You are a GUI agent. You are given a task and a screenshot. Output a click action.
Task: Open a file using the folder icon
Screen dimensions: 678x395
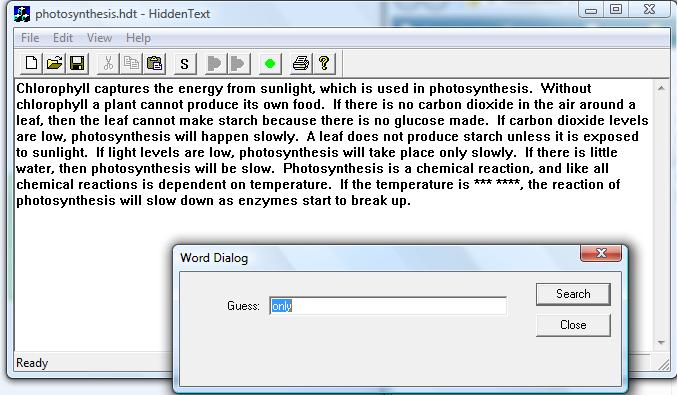pyautogui.click(x=54, y=64)
